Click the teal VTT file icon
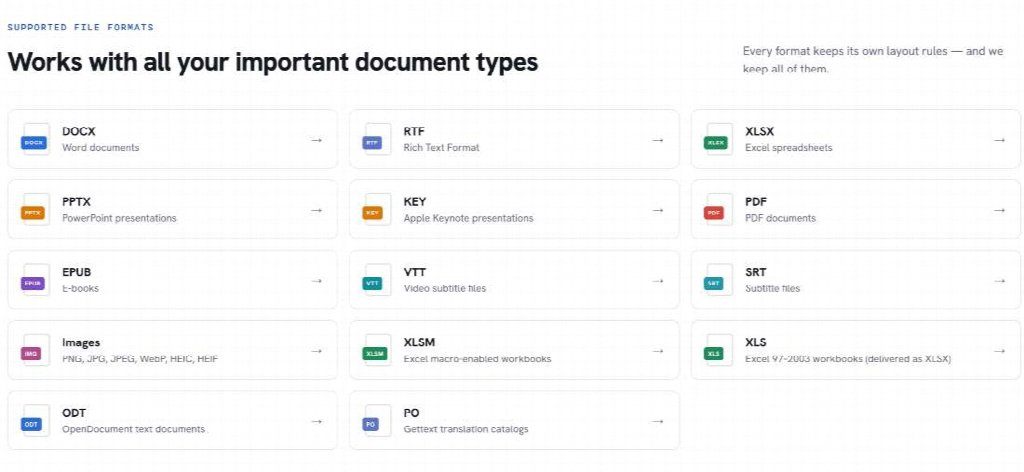Screen dimensions: 1024x472 coord(377,280)
